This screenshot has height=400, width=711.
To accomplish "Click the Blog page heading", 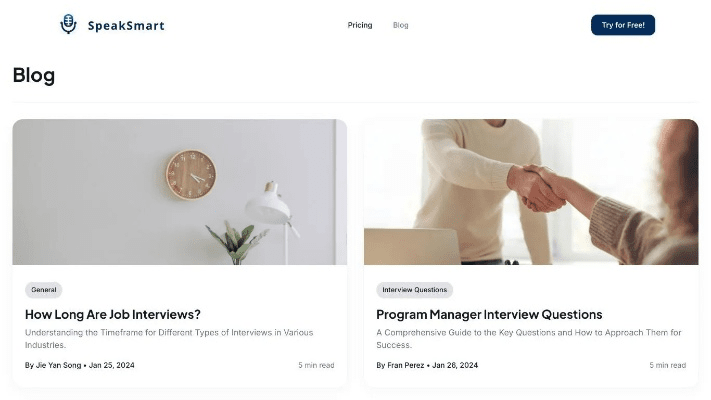I will 34,75.
